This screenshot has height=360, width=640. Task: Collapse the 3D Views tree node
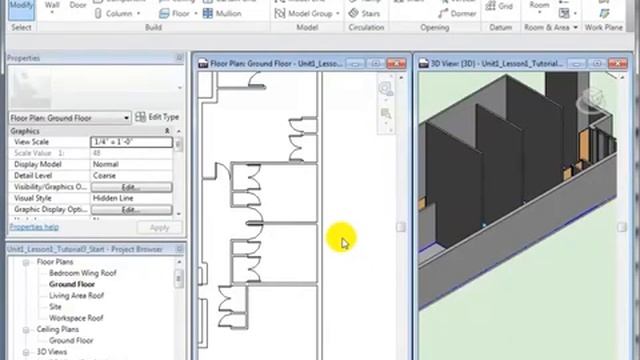pos(26,352)
